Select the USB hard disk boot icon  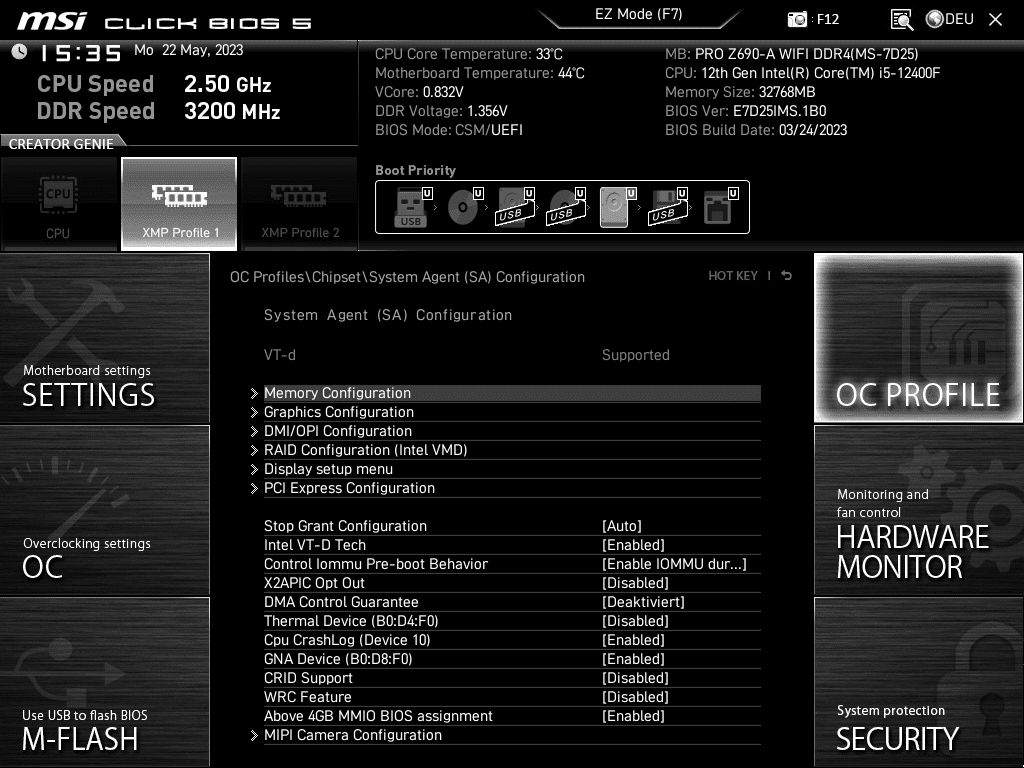tap(515, 207)
